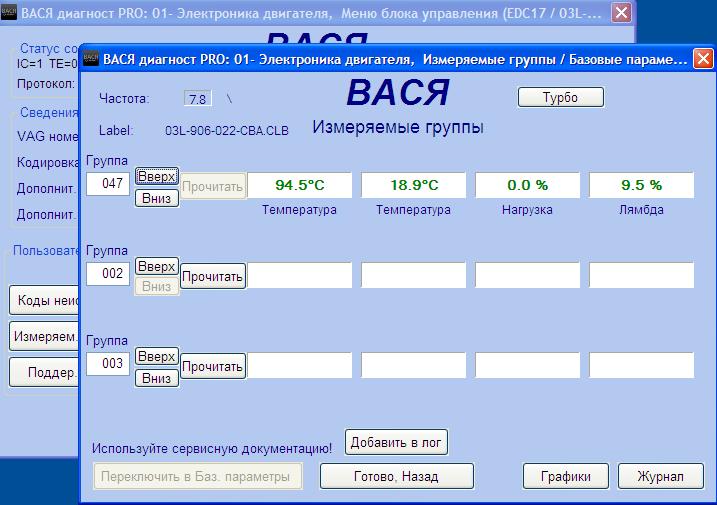Select the group 003 number field

108,364
